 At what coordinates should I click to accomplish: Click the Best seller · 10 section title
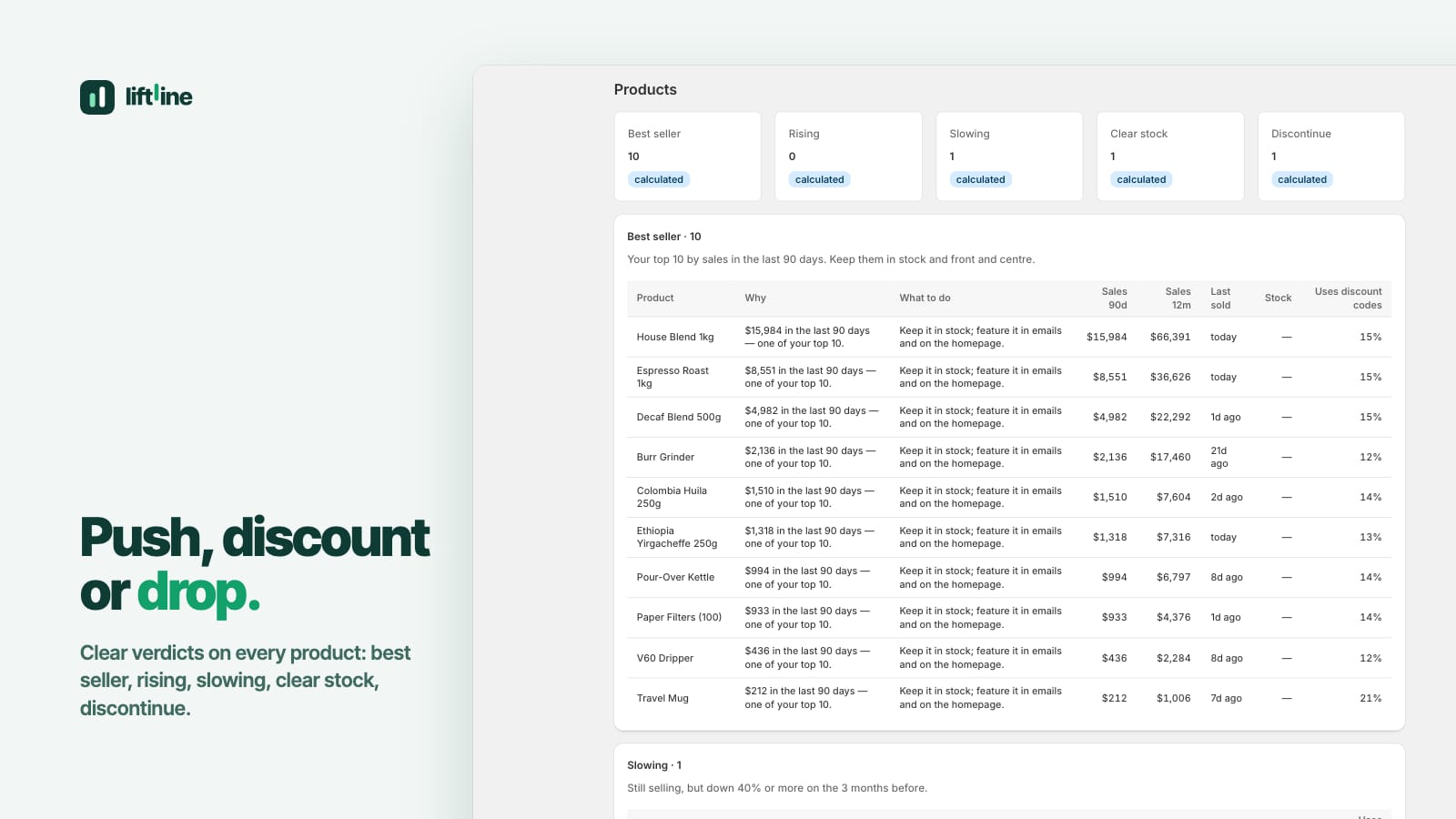coord(664,237)
